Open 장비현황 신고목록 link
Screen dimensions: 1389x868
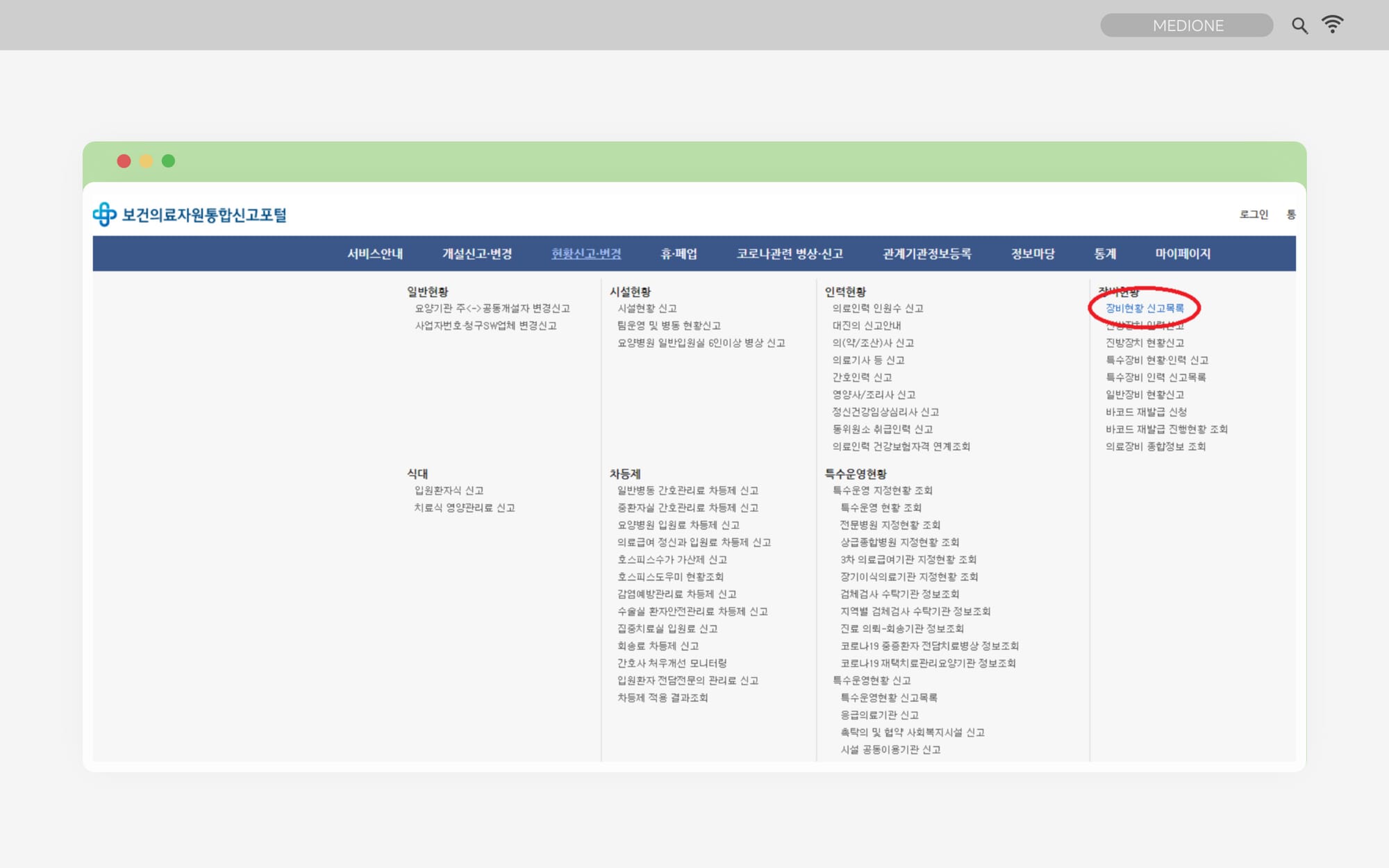1145,308
